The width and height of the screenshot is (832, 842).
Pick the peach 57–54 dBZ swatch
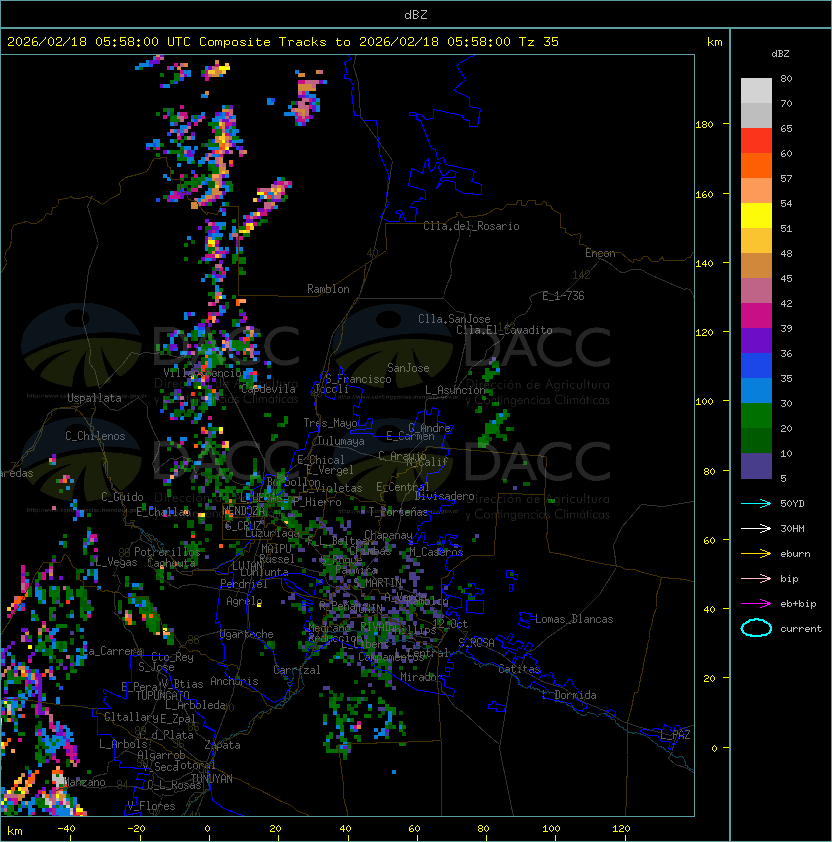point(756,191)
